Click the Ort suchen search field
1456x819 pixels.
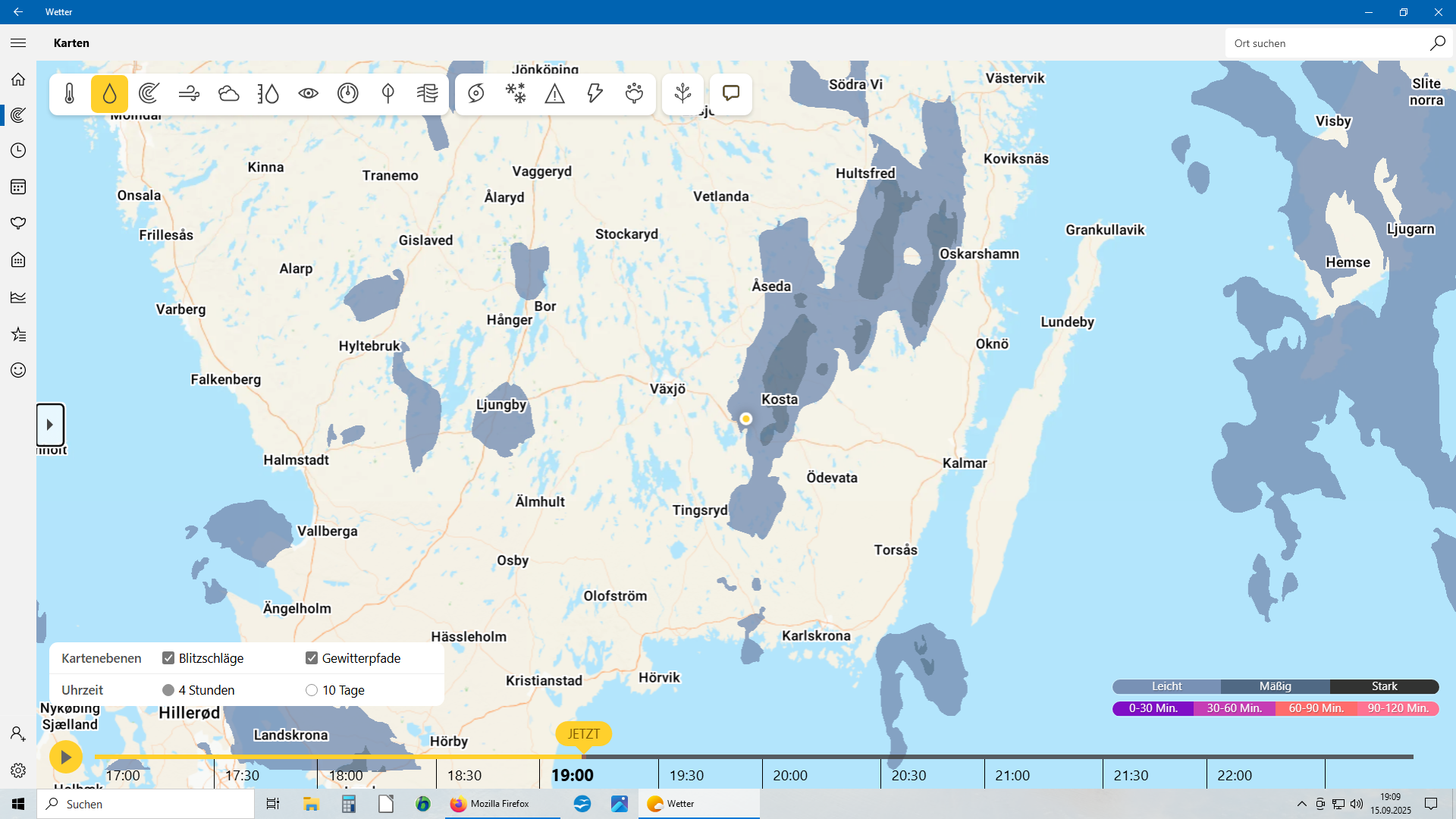click(x=1327, y=43)
